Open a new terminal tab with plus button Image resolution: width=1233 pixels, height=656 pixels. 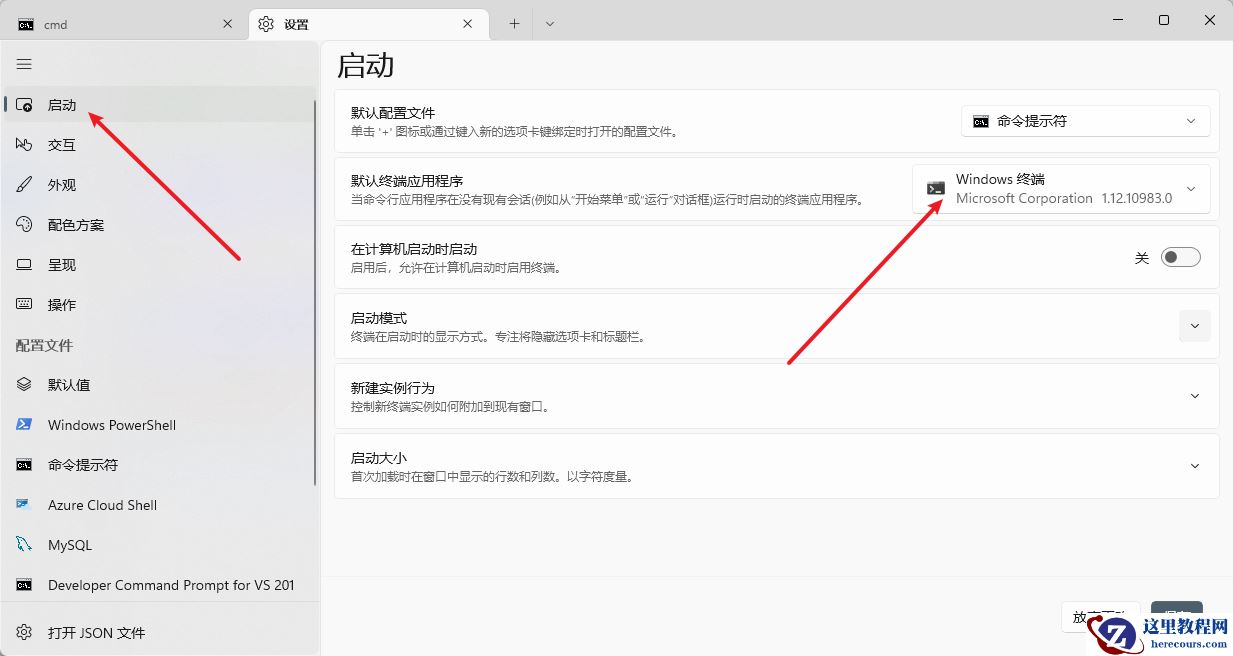click(x=512, y=23)
